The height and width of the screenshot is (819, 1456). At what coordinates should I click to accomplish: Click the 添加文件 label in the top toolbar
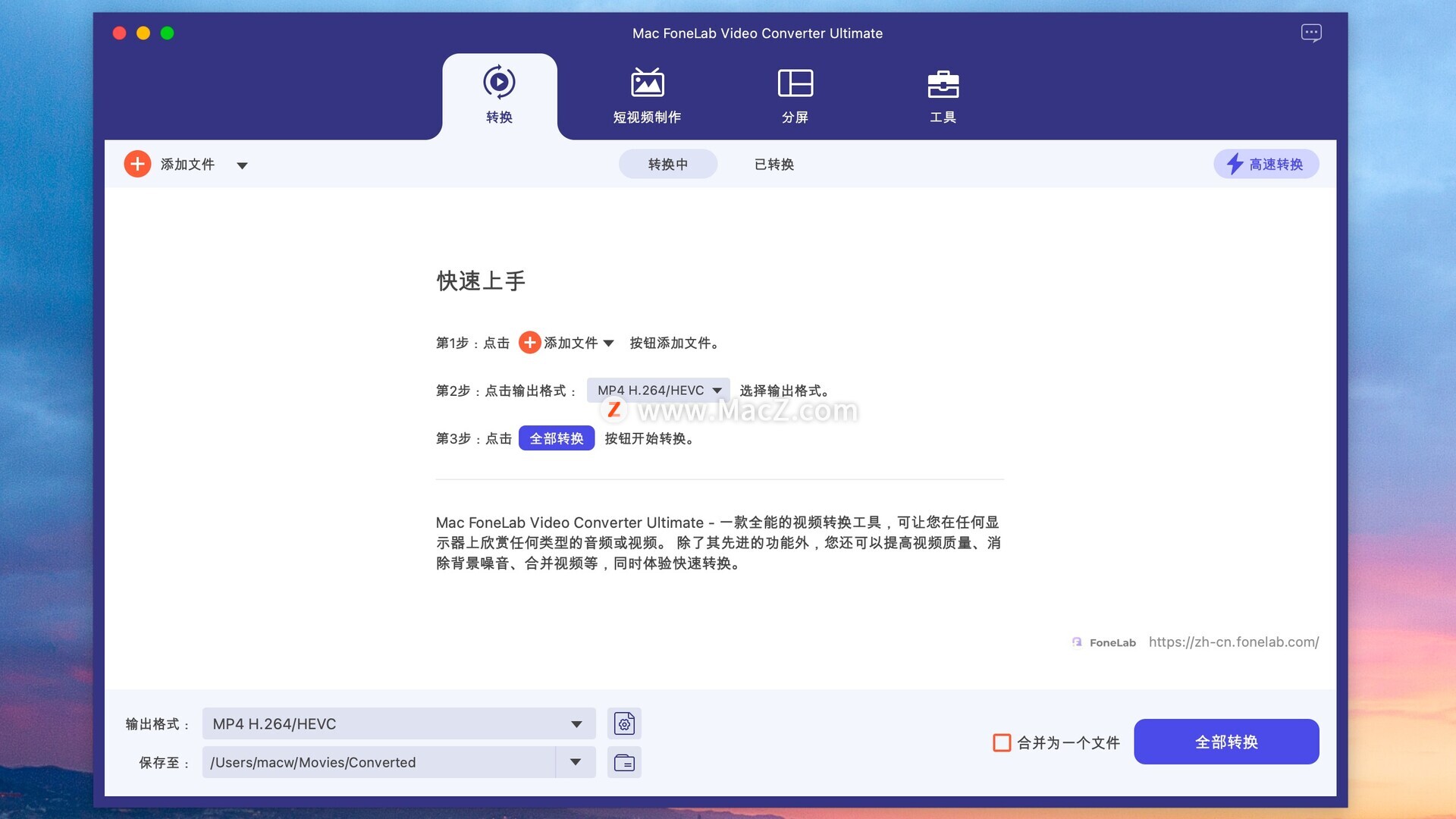[x=187, y=164]
